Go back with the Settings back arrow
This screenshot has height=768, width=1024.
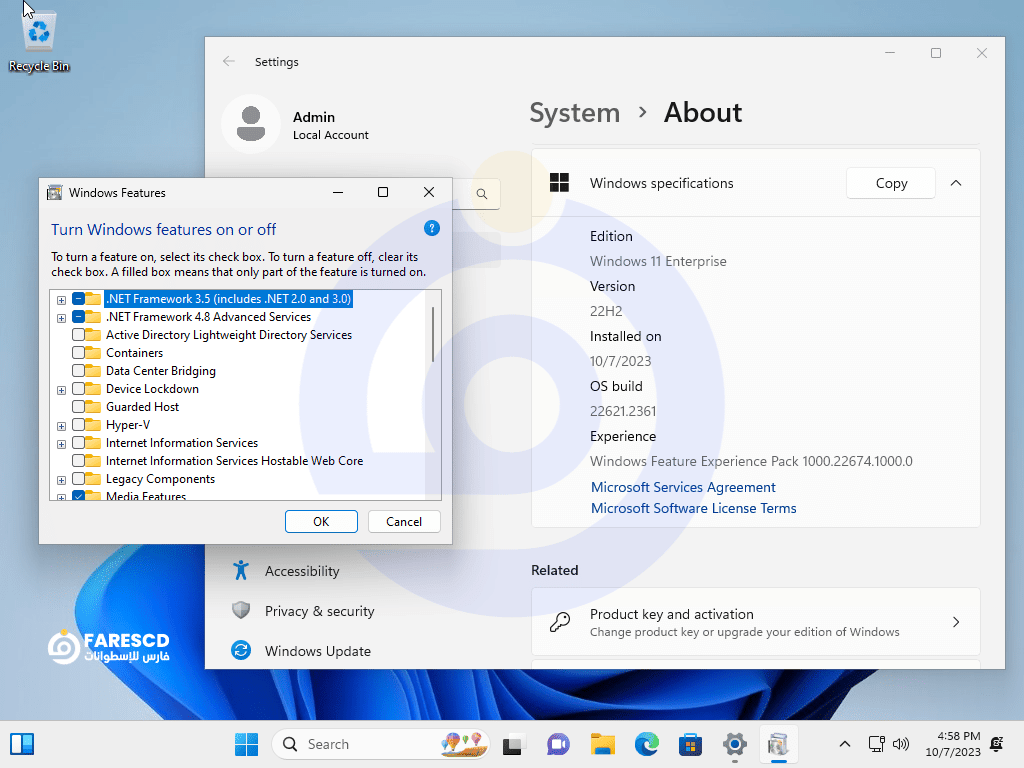tap(229, 61)
